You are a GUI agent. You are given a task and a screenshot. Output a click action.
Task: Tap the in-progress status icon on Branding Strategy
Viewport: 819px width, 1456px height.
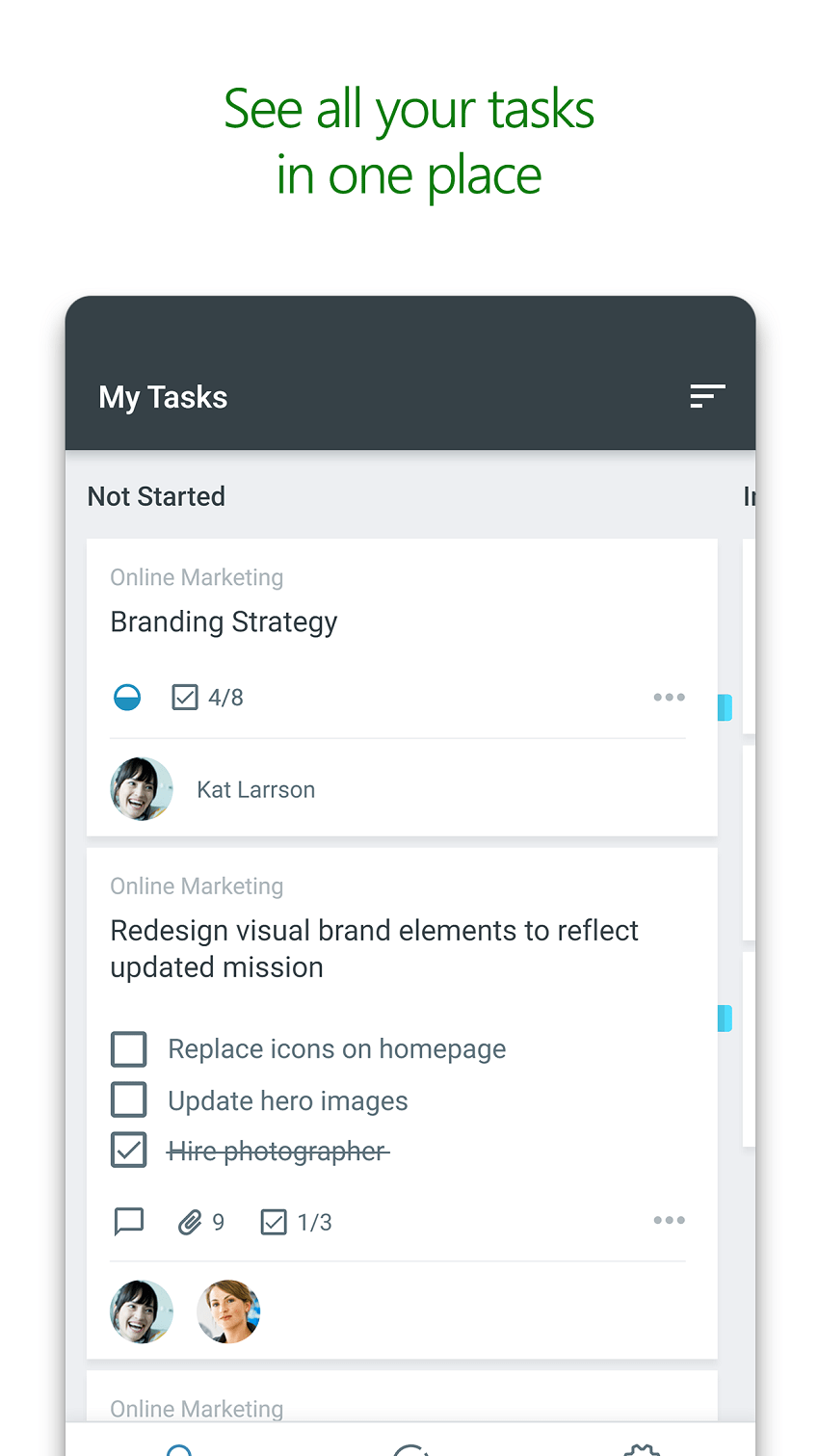click(127, 697)
